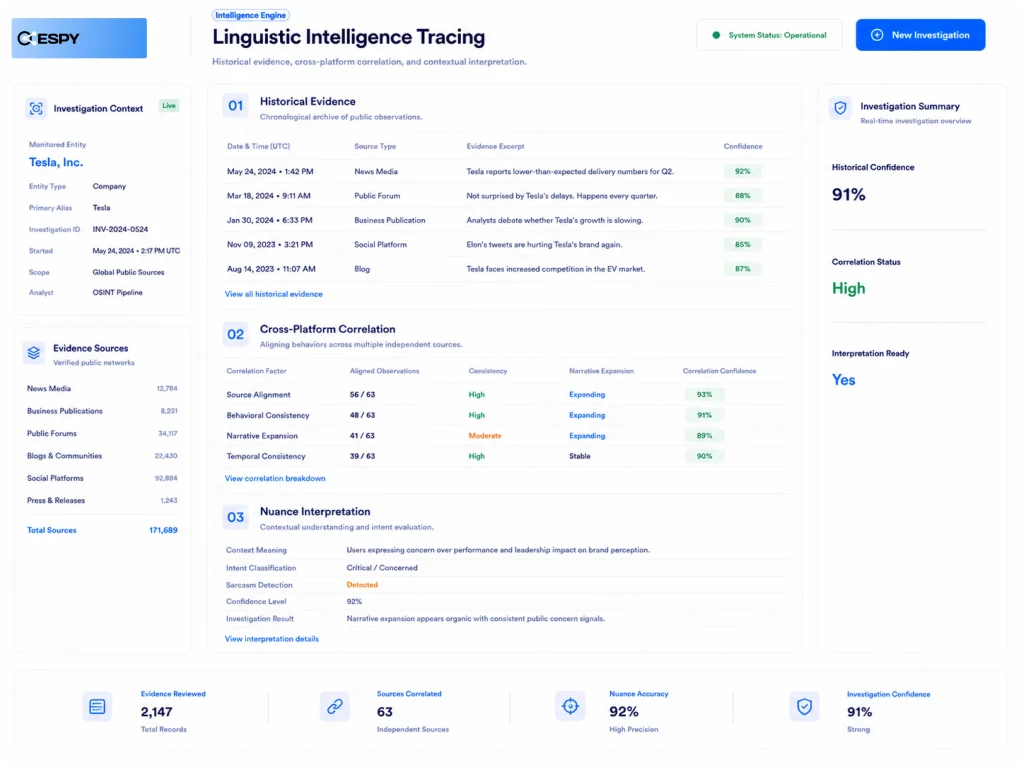
Task: Click the ESPY logo
Action: pos(79,38)
